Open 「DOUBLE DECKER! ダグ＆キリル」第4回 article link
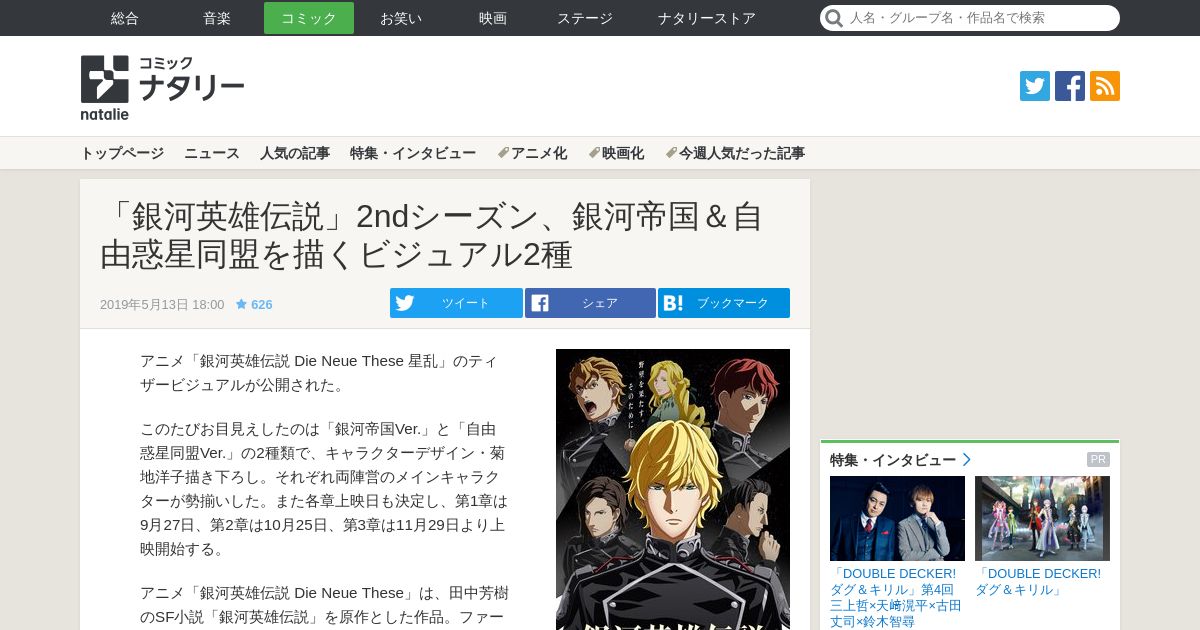 pyautogui.click(x=896, y=598)
